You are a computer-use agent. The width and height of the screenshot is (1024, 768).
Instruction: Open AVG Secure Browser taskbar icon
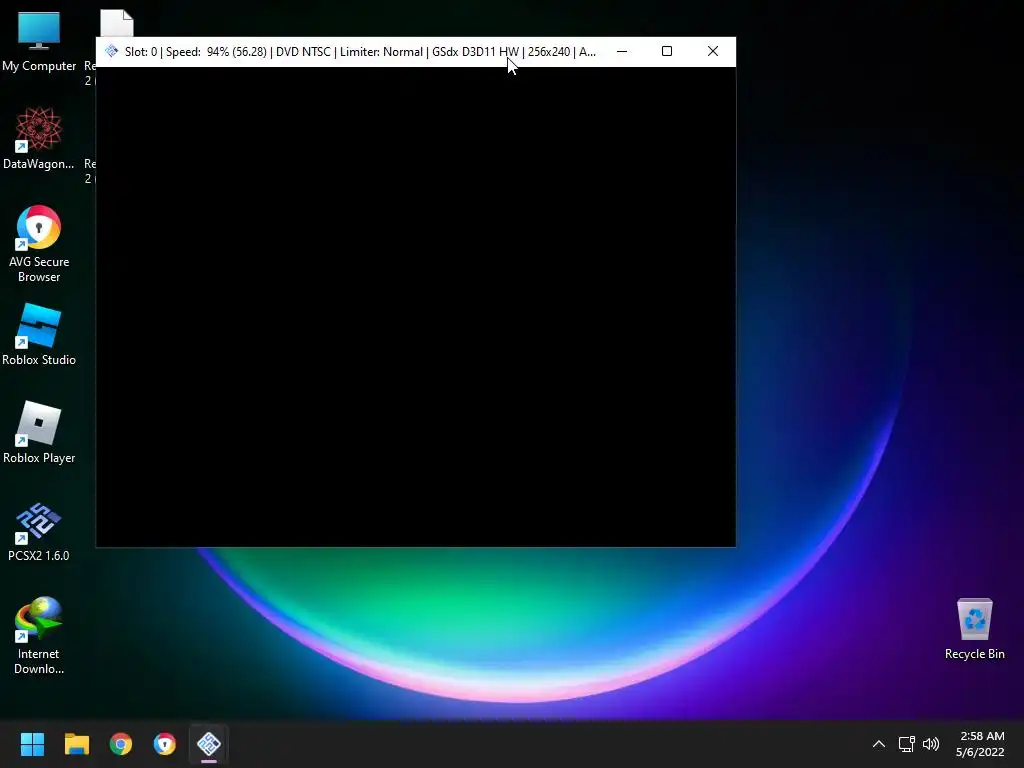coord(165,744)
